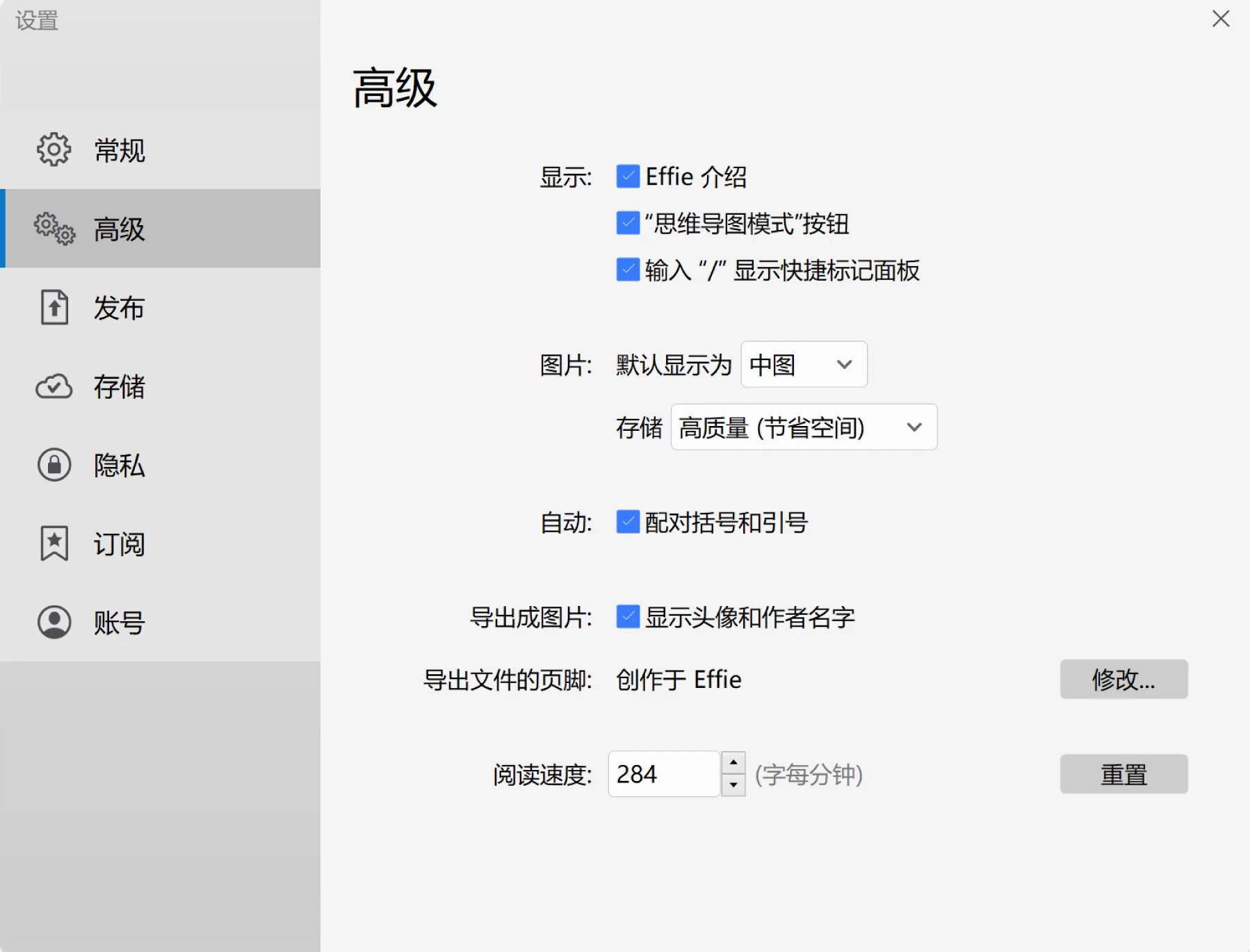
Task: Disable 配对括号和引号 checkbox
Action: pos(628,522)
